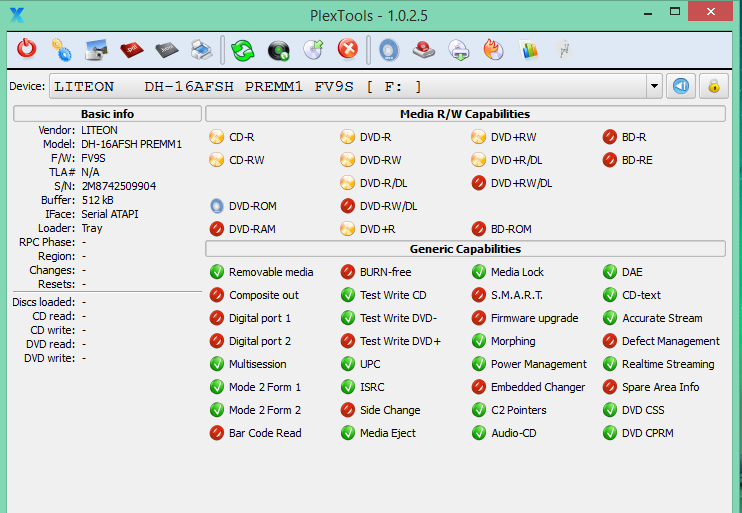Screen dimensions: 742x513
Task: Click the Composite out label
Action: click(x=264, y=295)
